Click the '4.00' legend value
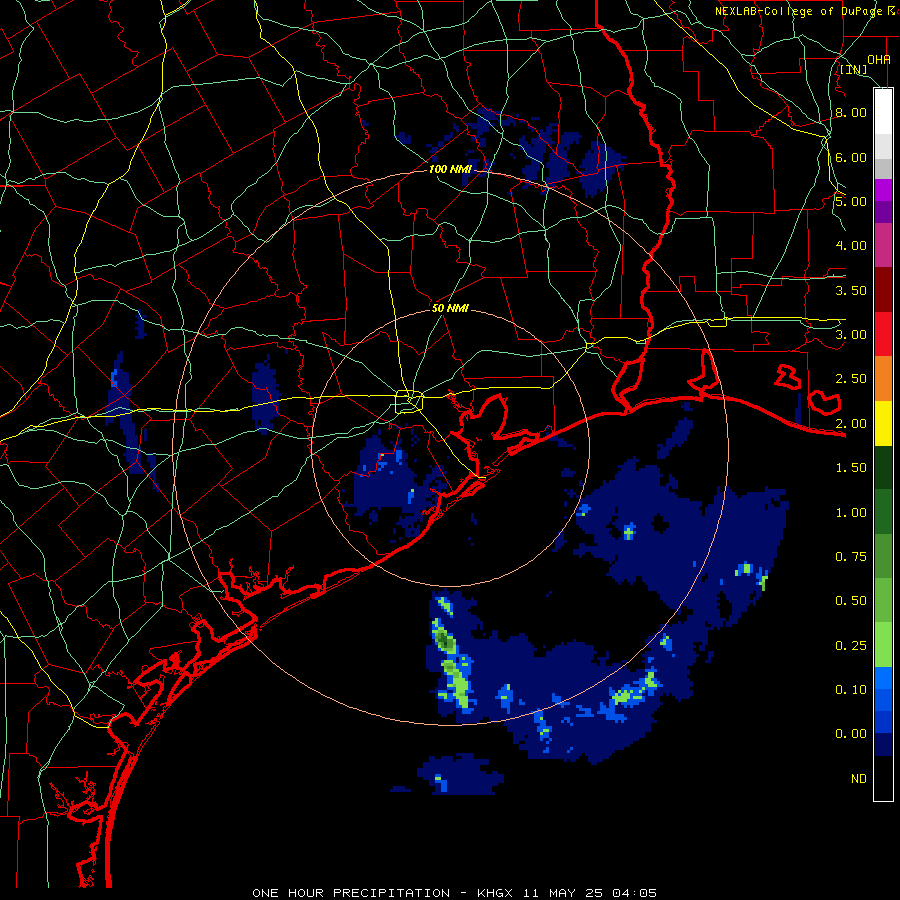This screenshot has width=900, height=900. 851,246
